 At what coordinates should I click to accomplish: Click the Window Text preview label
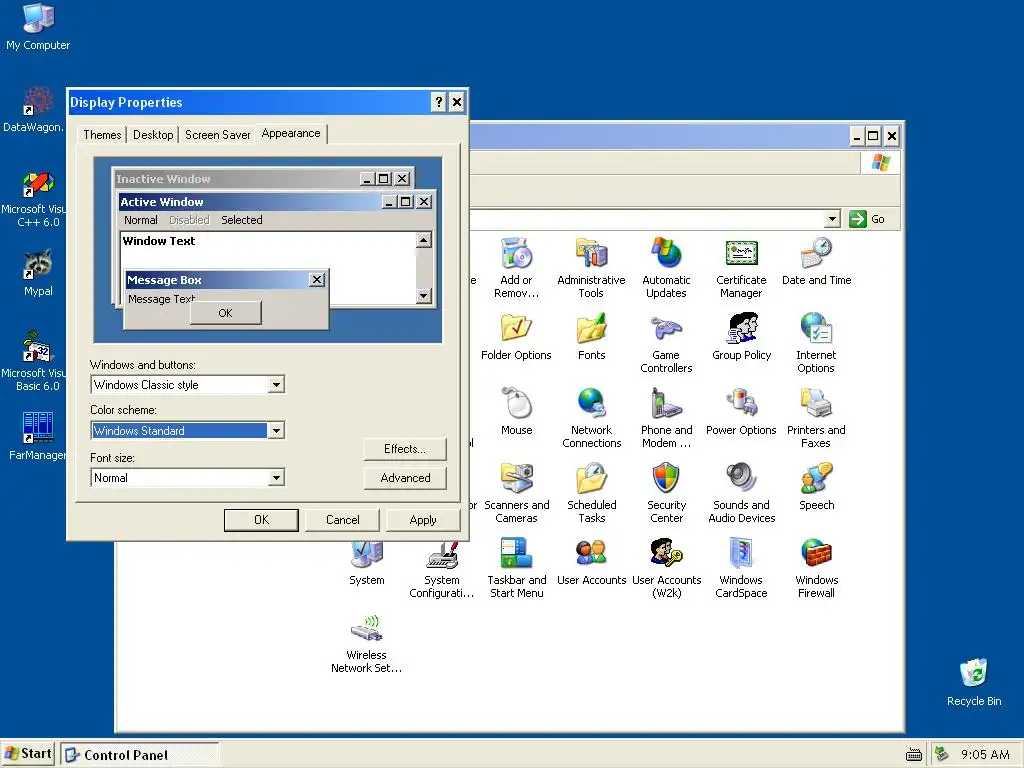[x=159, y=241]
